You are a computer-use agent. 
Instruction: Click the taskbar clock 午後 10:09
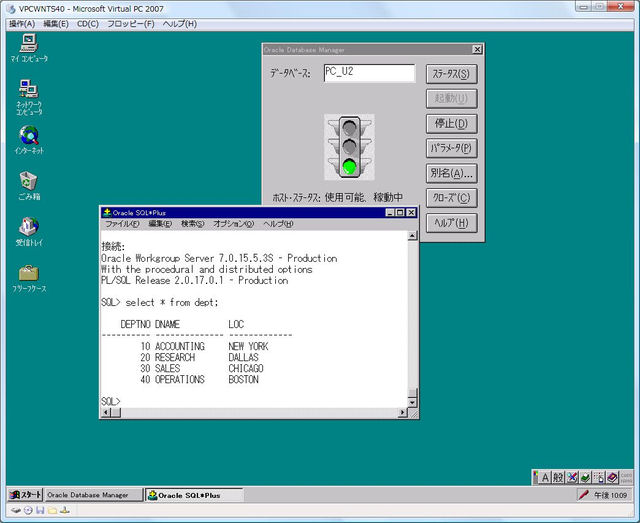610,495
